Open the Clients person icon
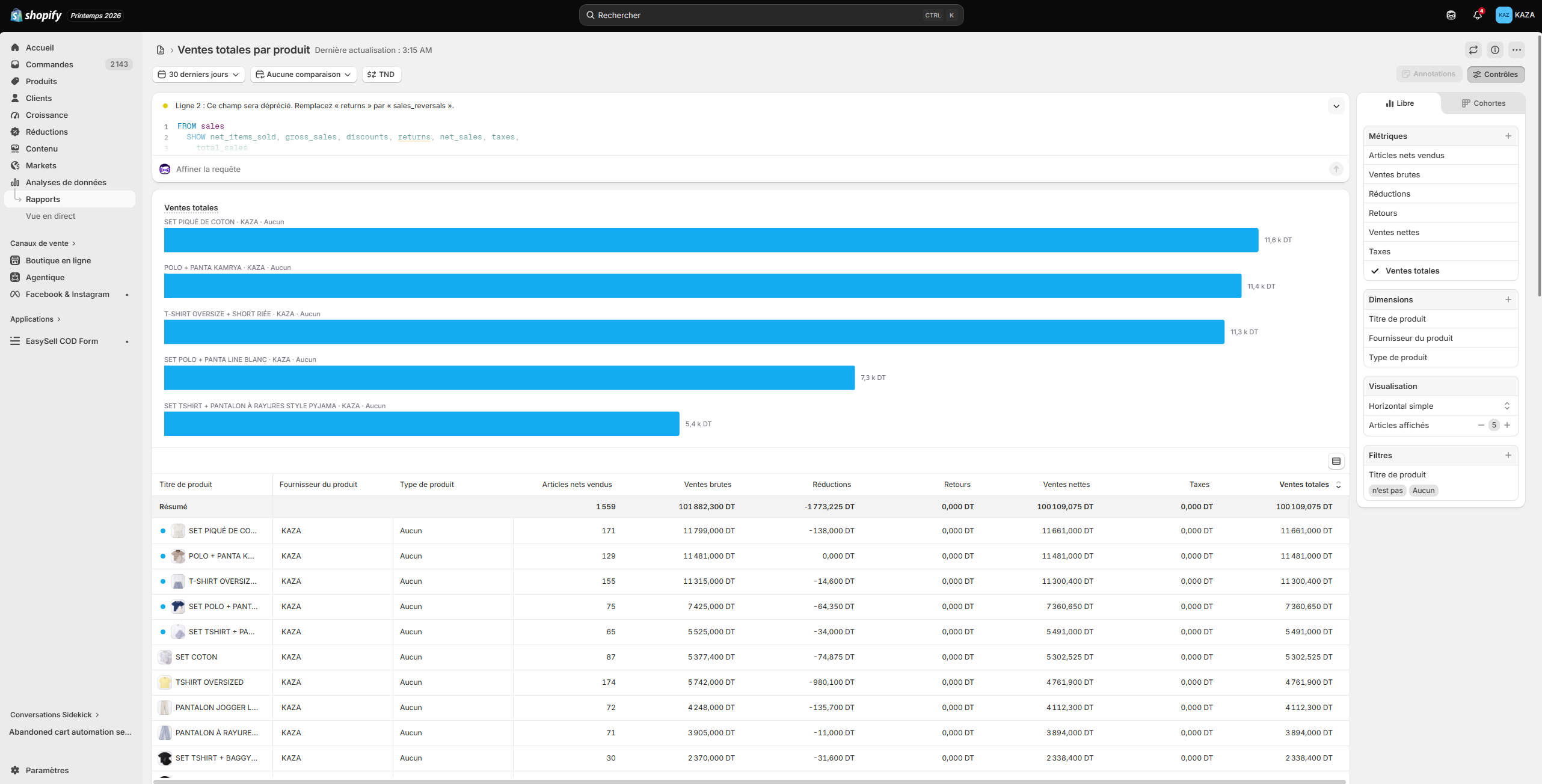The width and height of the screenshot is (1542, 784). [15, 98]
